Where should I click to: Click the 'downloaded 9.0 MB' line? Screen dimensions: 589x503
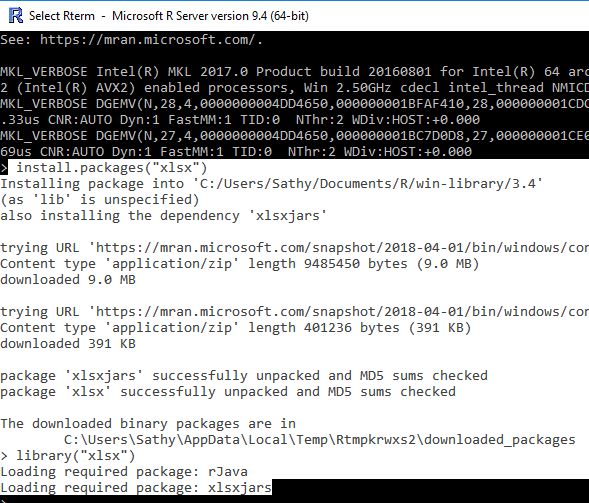(x=68, y=279)
